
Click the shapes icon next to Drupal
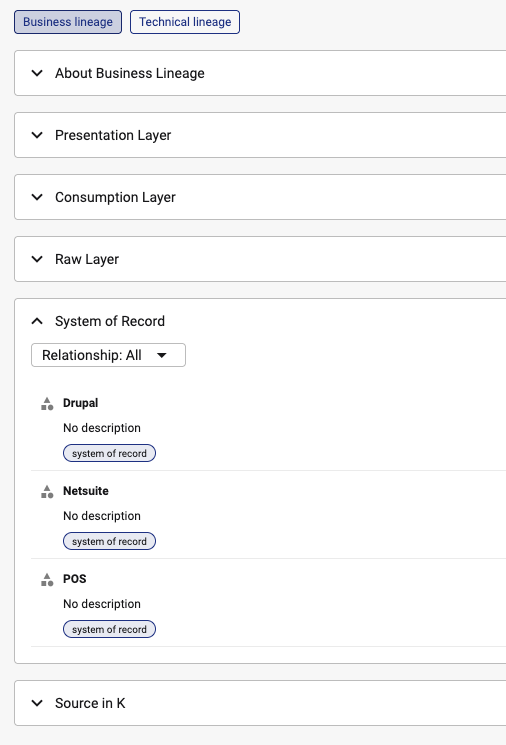[47, 404]
